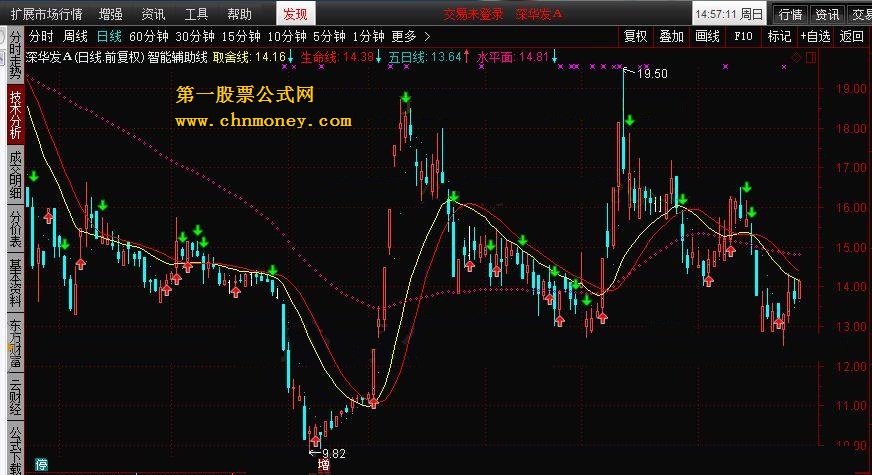Add stock via +自选 button

(815, 37)
